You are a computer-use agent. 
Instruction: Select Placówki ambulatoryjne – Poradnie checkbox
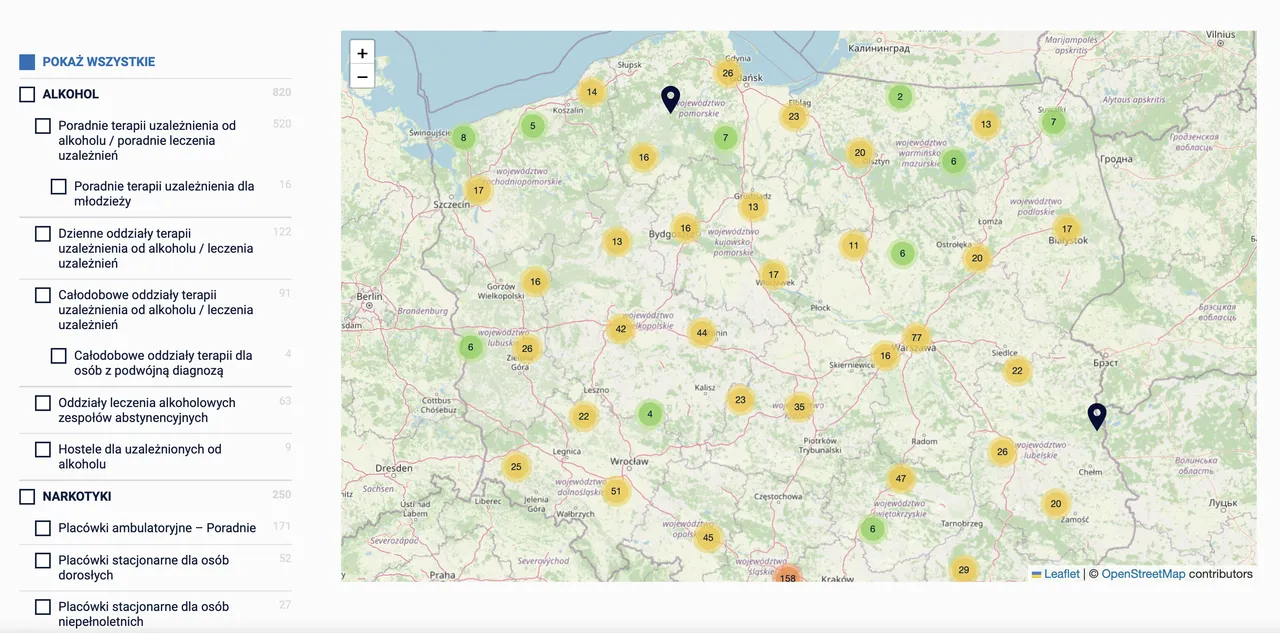[43, 528]
